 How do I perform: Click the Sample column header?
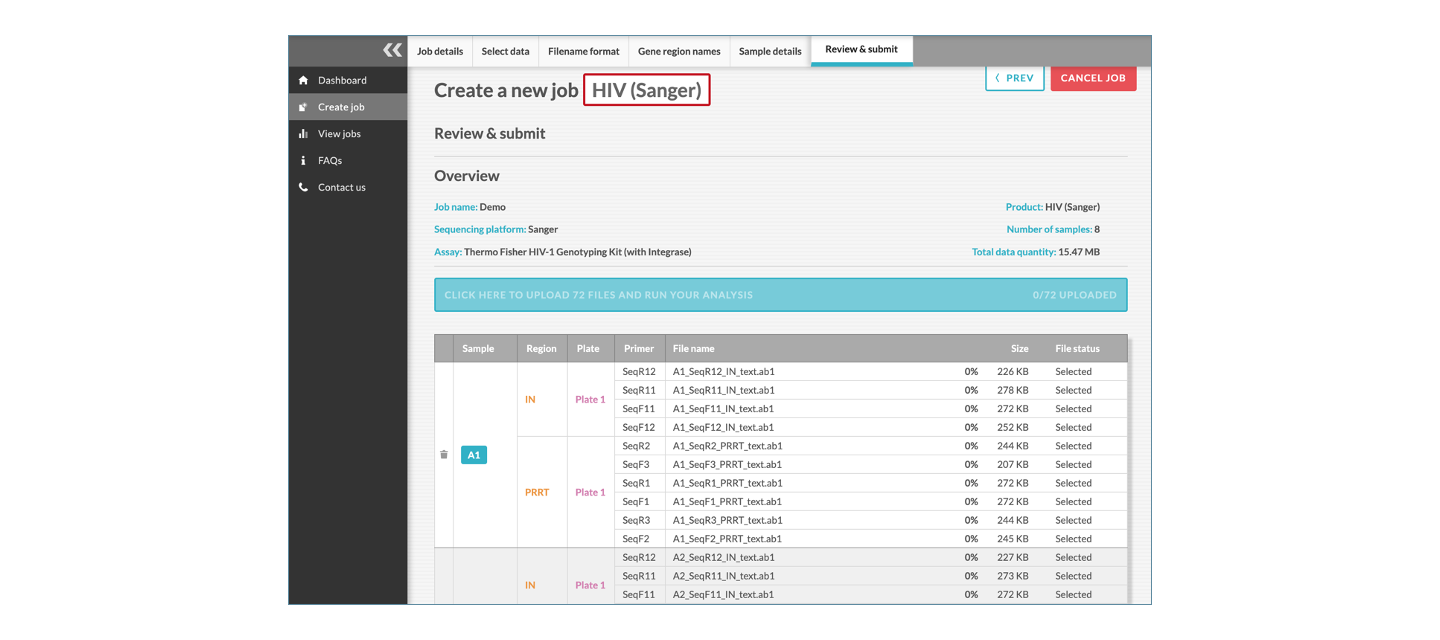tap(478, 349)
